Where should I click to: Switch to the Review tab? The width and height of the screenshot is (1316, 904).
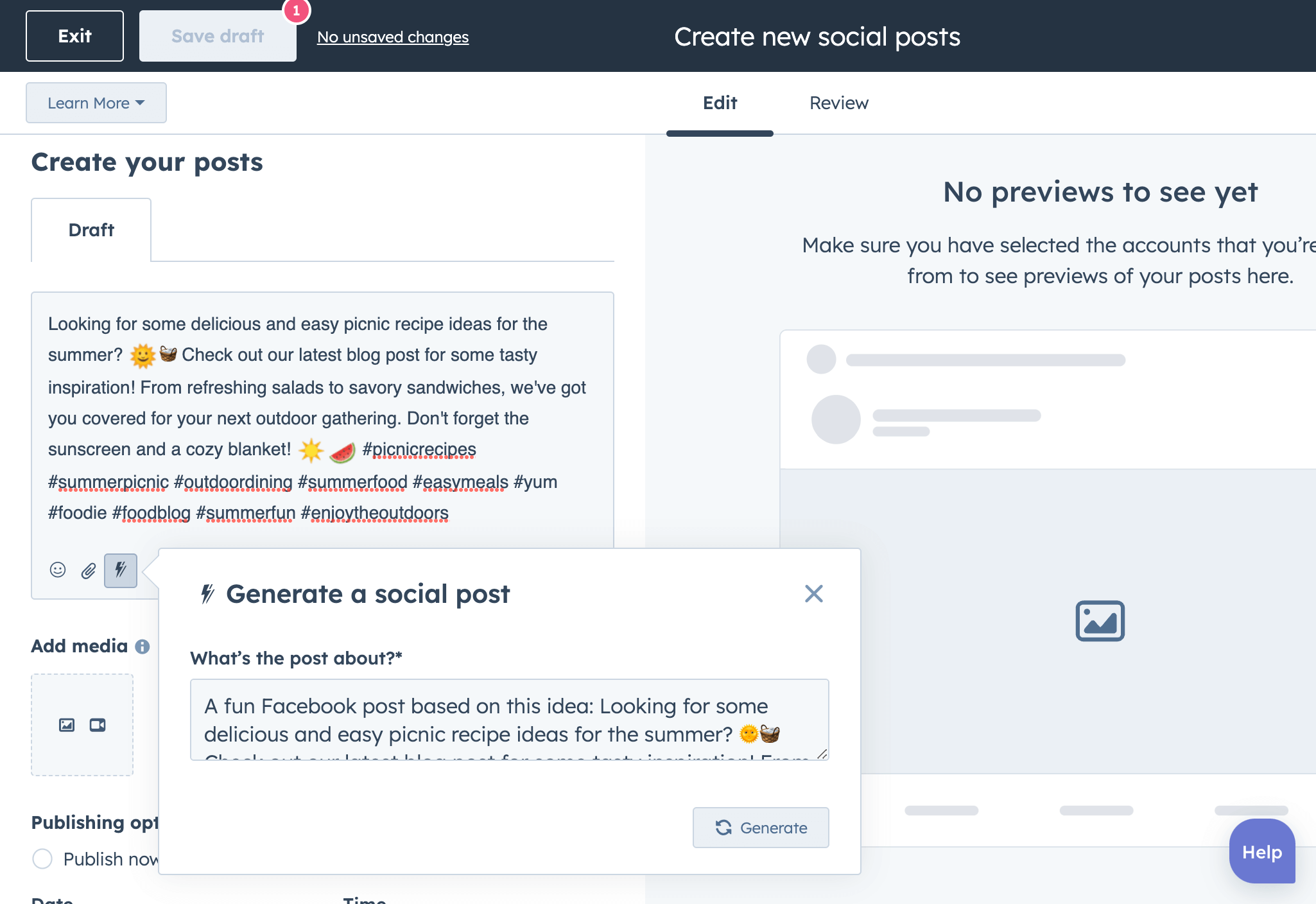point(839,103)
